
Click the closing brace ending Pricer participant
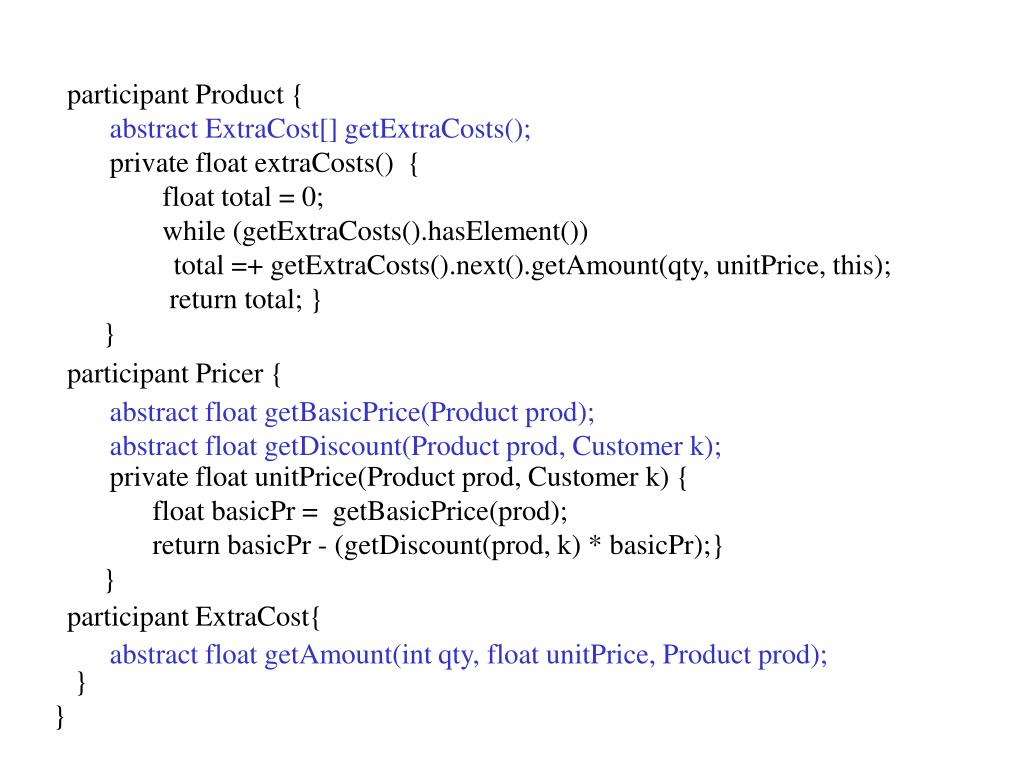point(110,579)
